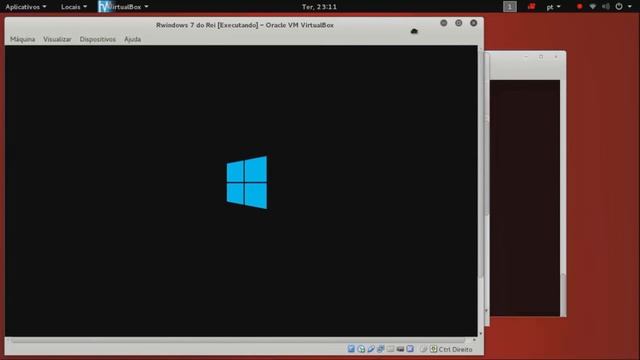Click the Ctrl Direito host key label
Image resolution: width=640 pixels, height=360 pixels.
tap(455, 349)
